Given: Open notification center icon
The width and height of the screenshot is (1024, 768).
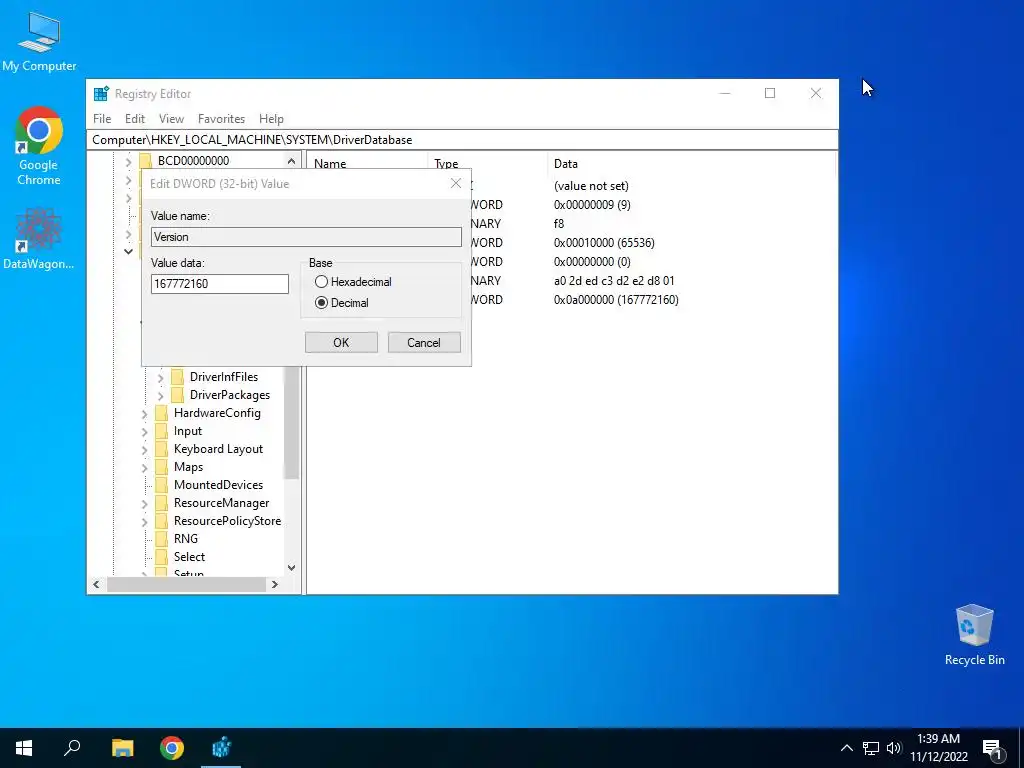Looking at the screenshot, I should tap(991, 748).
